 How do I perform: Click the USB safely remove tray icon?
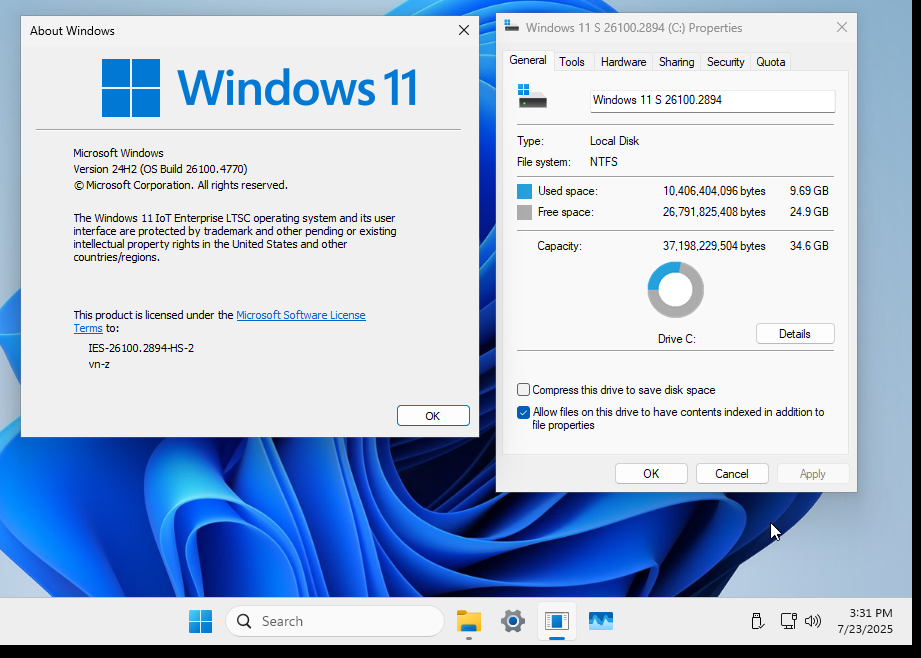757,621
